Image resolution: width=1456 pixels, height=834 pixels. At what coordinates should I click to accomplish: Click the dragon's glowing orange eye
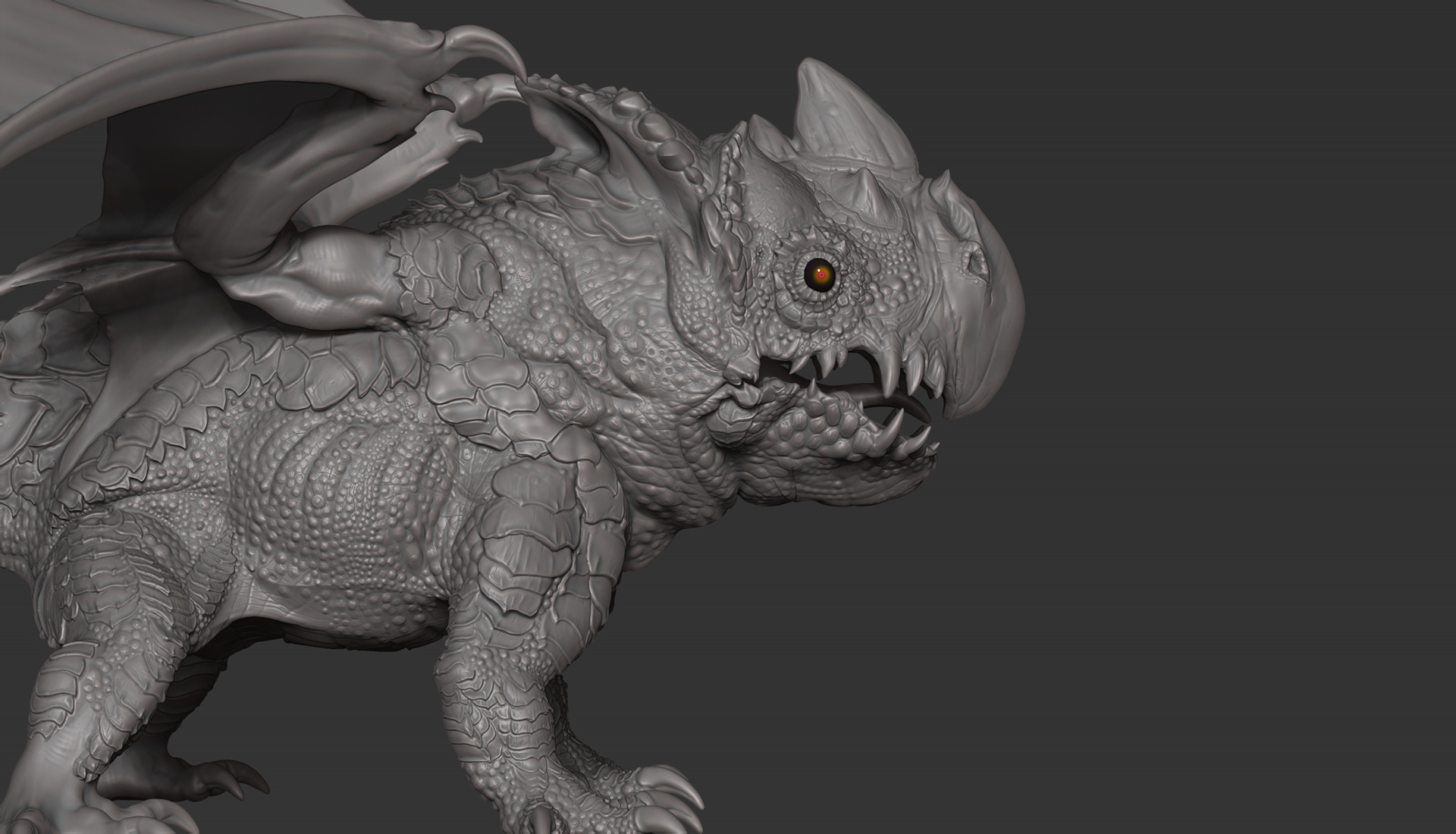coord(820,274)
